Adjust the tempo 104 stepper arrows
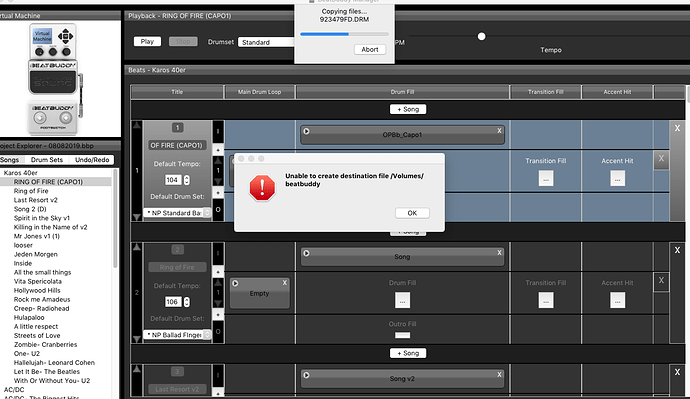This screenshot has height=399, width=690. [x=187, y=180]
